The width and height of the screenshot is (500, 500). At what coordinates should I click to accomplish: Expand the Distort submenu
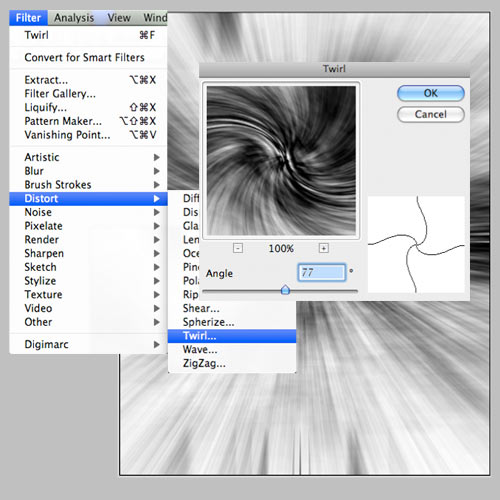(x=88, y=198)
